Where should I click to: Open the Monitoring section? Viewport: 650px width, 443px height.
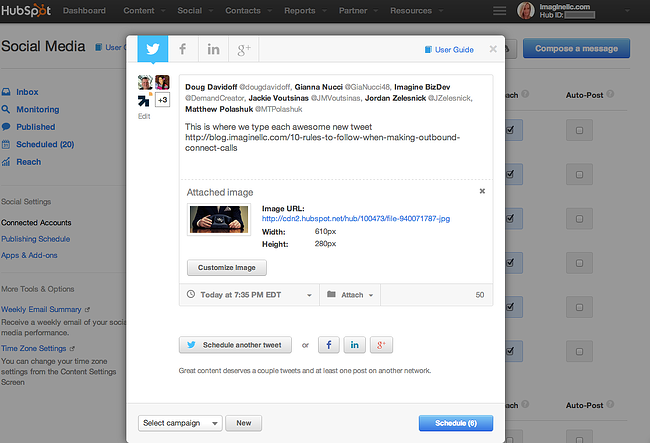coord(38,109)
